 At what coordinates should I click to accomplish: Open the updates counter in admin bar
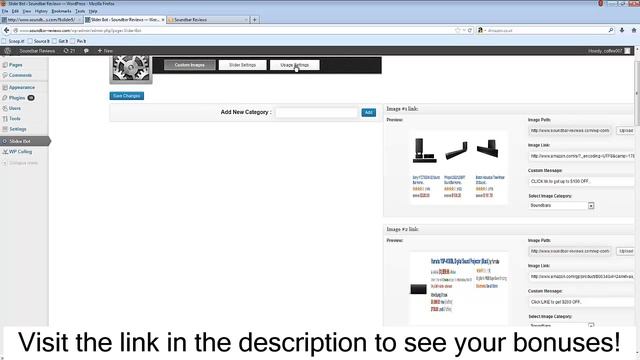pos(69,51)
